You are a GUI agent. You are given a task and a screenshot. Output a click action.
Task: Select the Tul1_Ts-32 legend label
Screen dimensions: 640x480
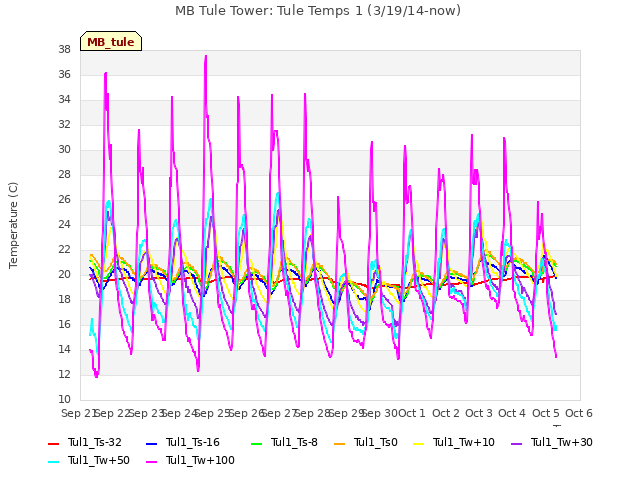coord(95,442)
